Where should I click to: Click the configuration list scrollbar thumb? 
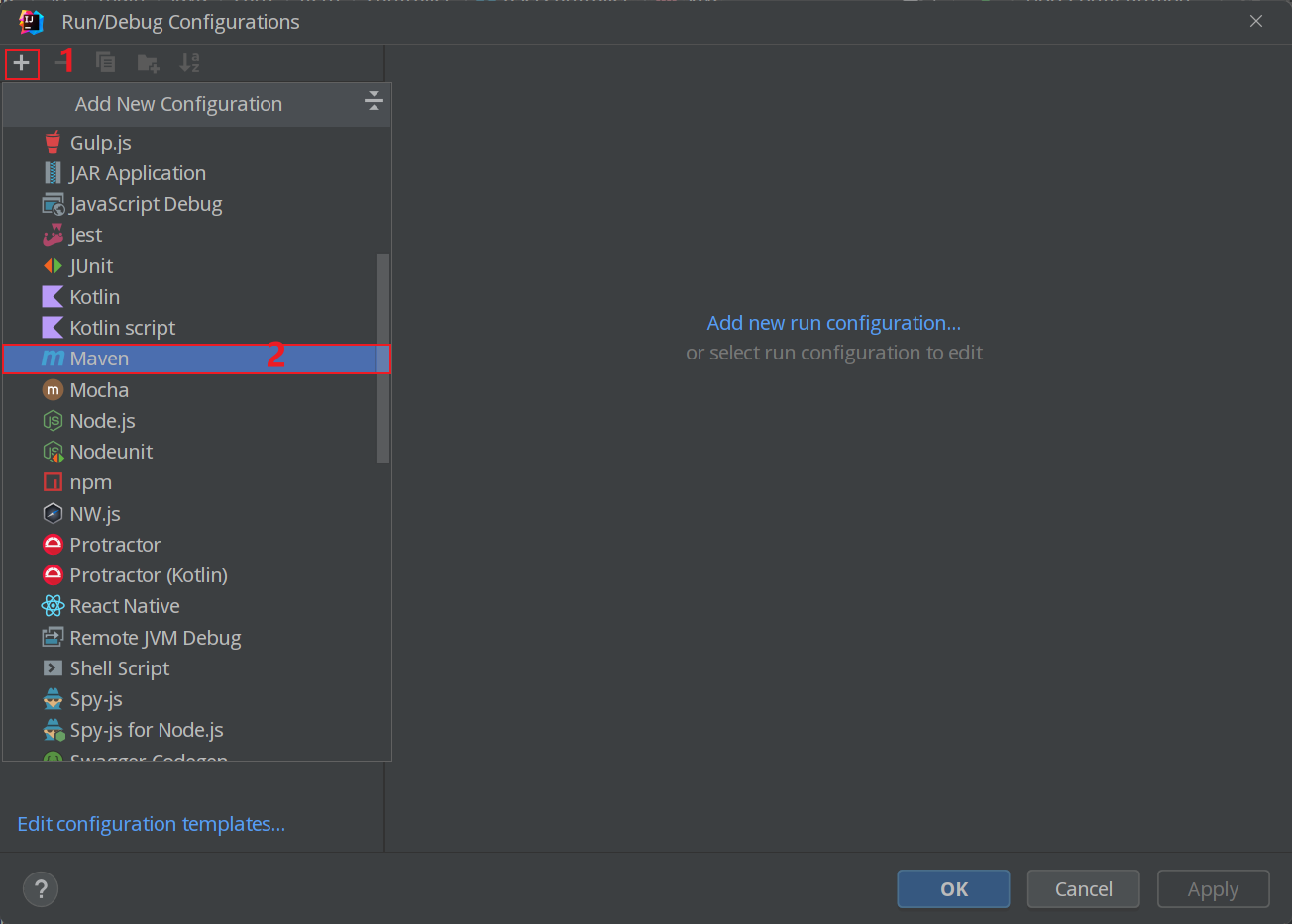point(382,358)
